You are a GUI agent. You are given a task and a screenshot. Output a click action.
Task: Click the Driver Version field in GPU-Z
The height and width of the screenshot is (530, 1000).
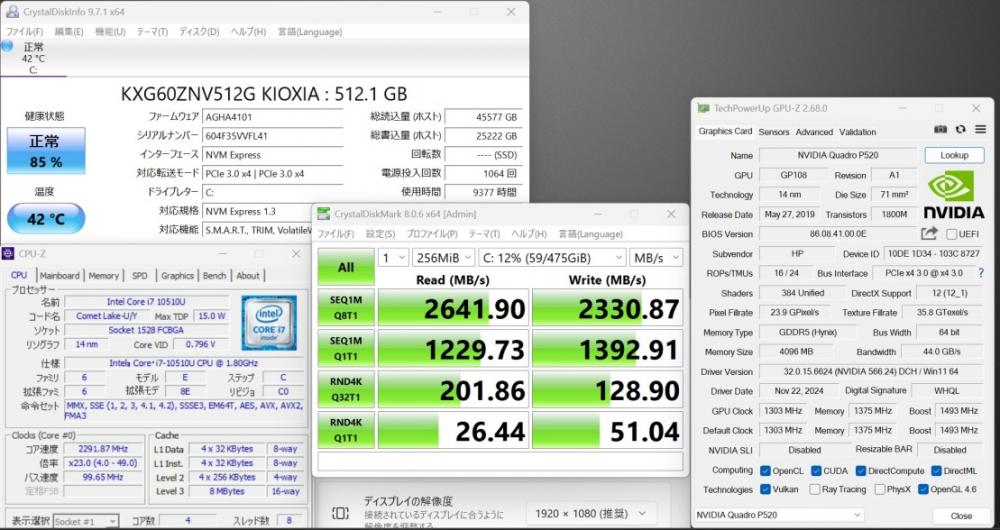tap(871, 371)
